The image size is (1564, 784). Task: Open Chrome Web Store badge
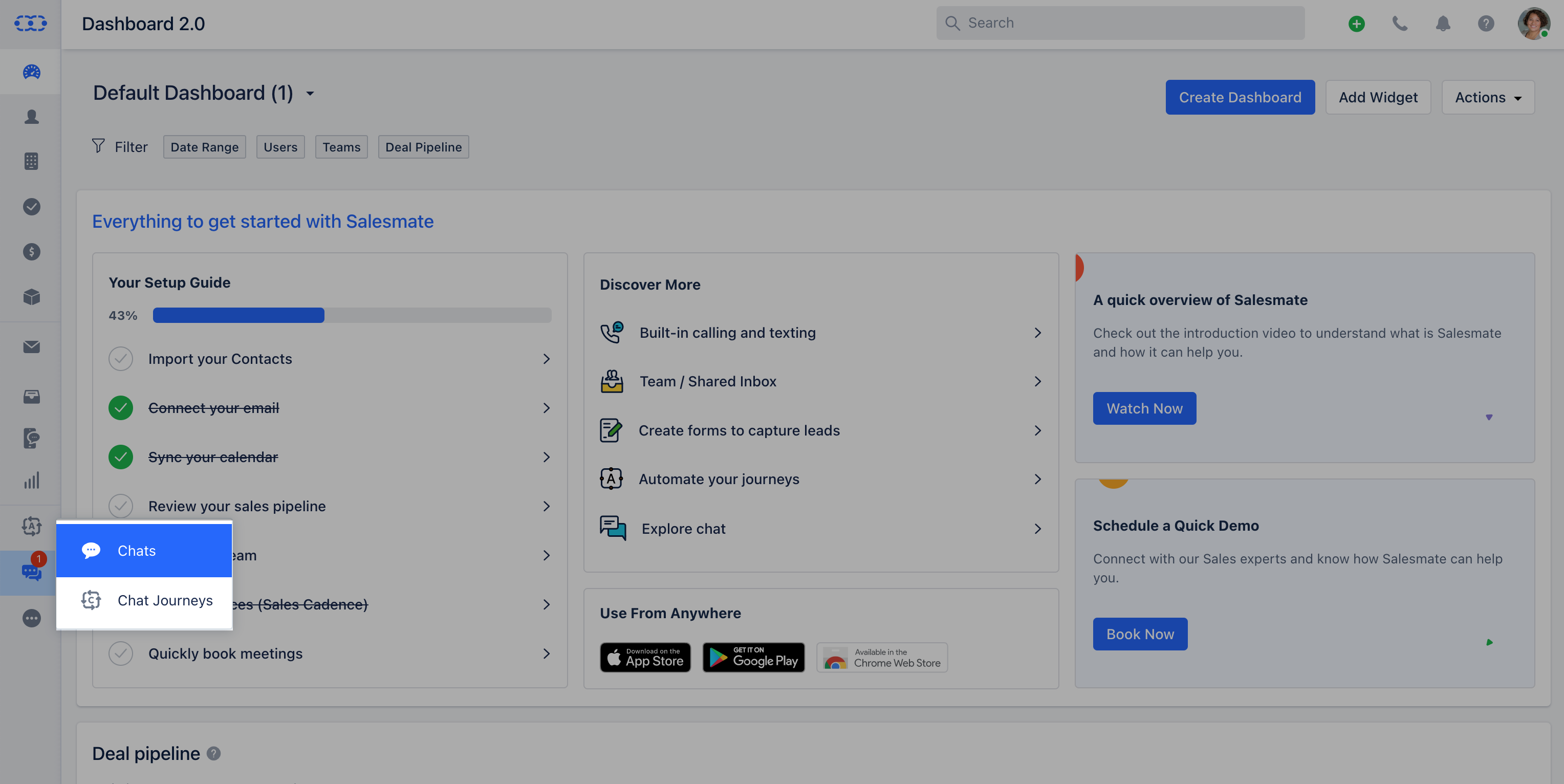[x=882, y=657]
